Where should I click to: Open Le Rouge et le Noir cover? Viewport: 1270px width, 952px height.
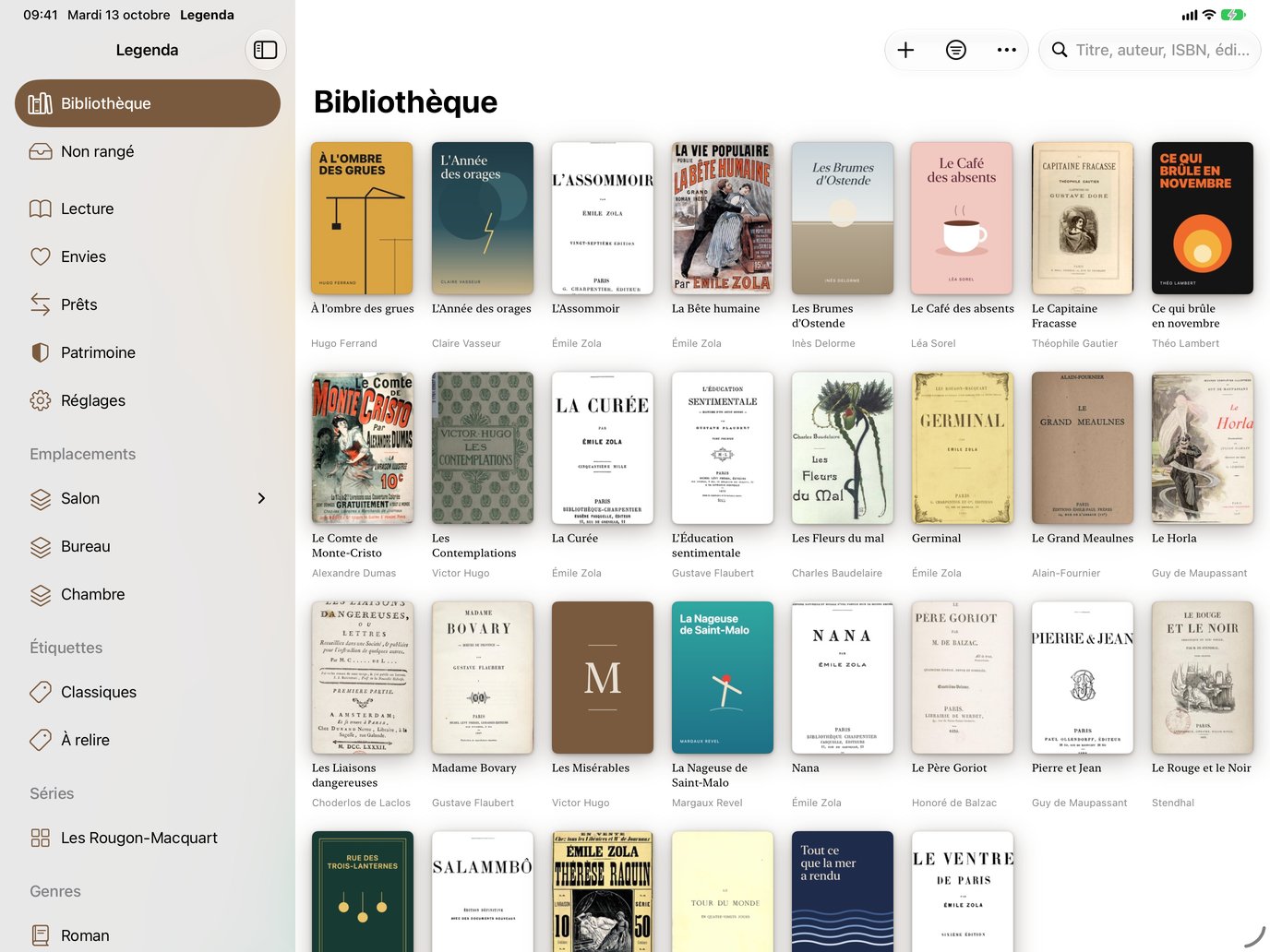(x=1203, y=677)
